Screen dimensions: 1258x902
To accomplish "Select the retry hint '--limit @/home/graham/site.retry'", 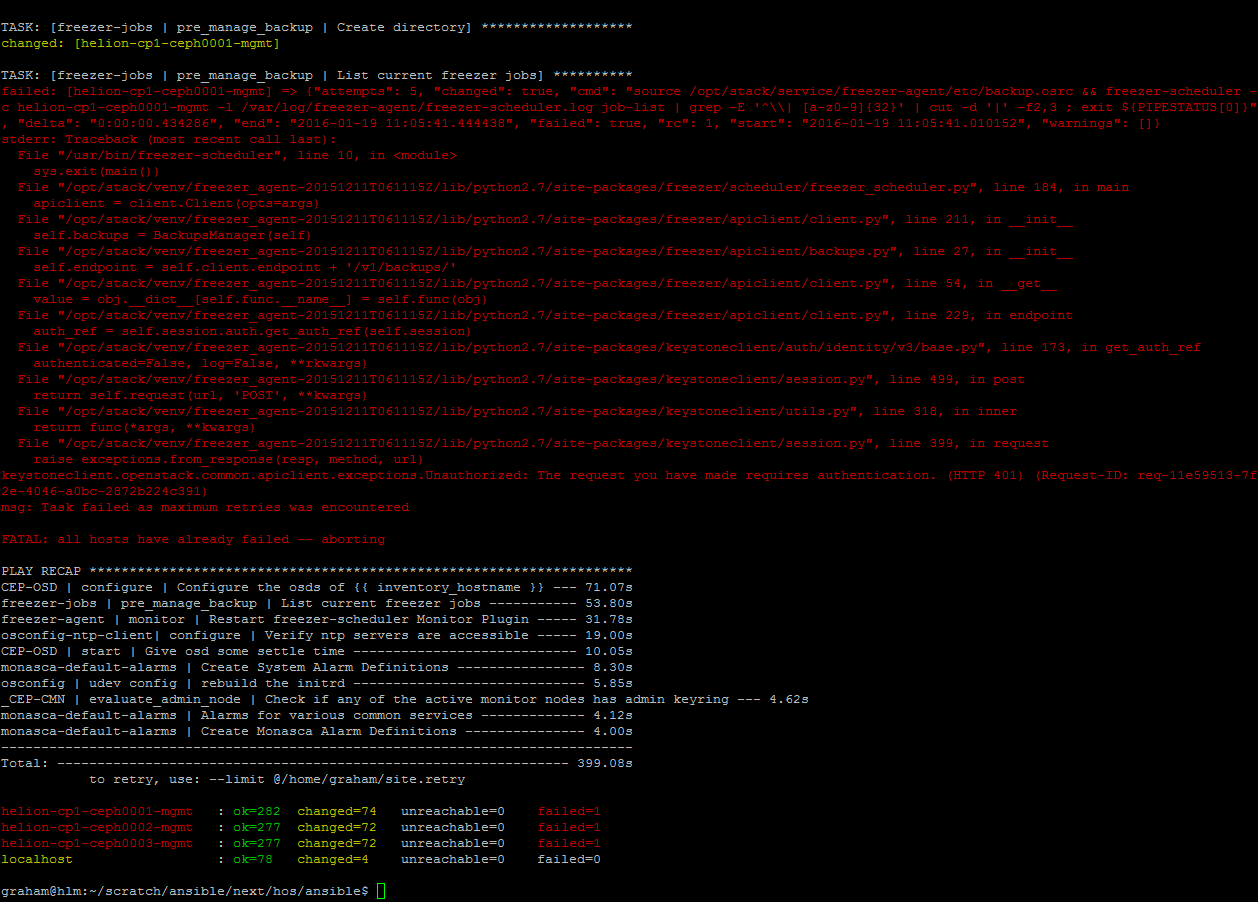I will click(x=337, y=779).
